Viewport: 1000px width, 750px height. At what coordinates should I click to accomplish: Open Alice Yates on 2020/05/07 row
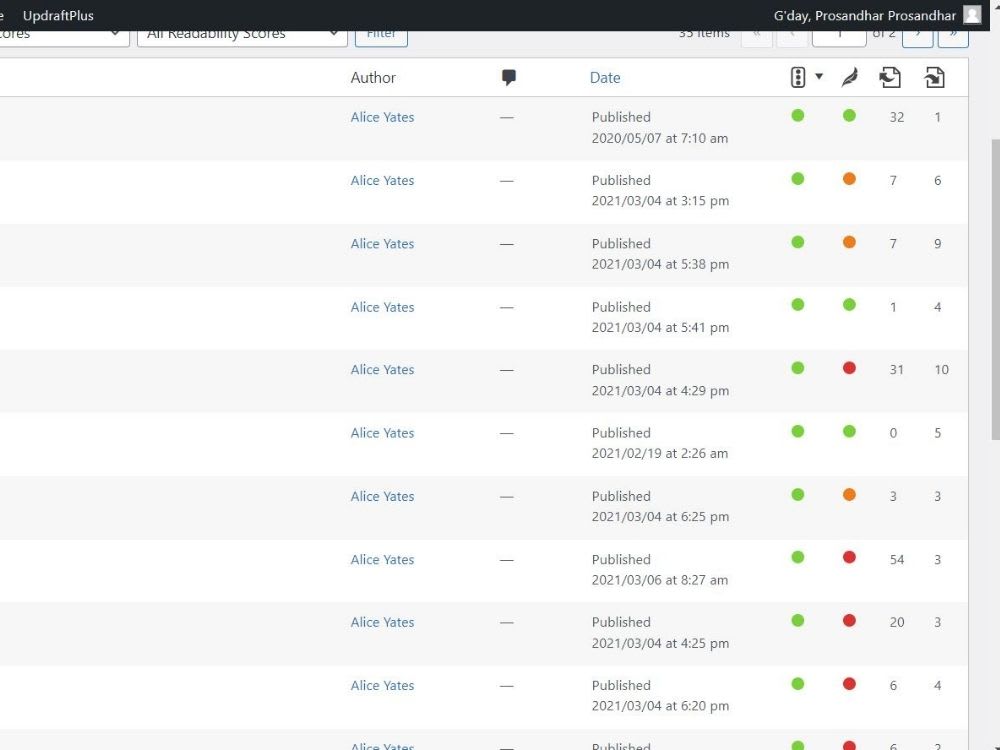point(382,117)
